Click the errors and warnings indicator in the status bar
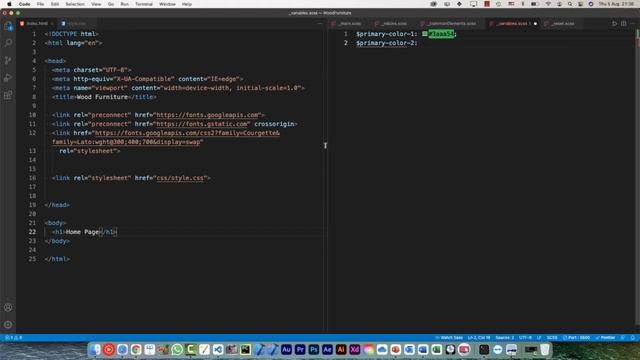The image size is (640, 360). 13,338
